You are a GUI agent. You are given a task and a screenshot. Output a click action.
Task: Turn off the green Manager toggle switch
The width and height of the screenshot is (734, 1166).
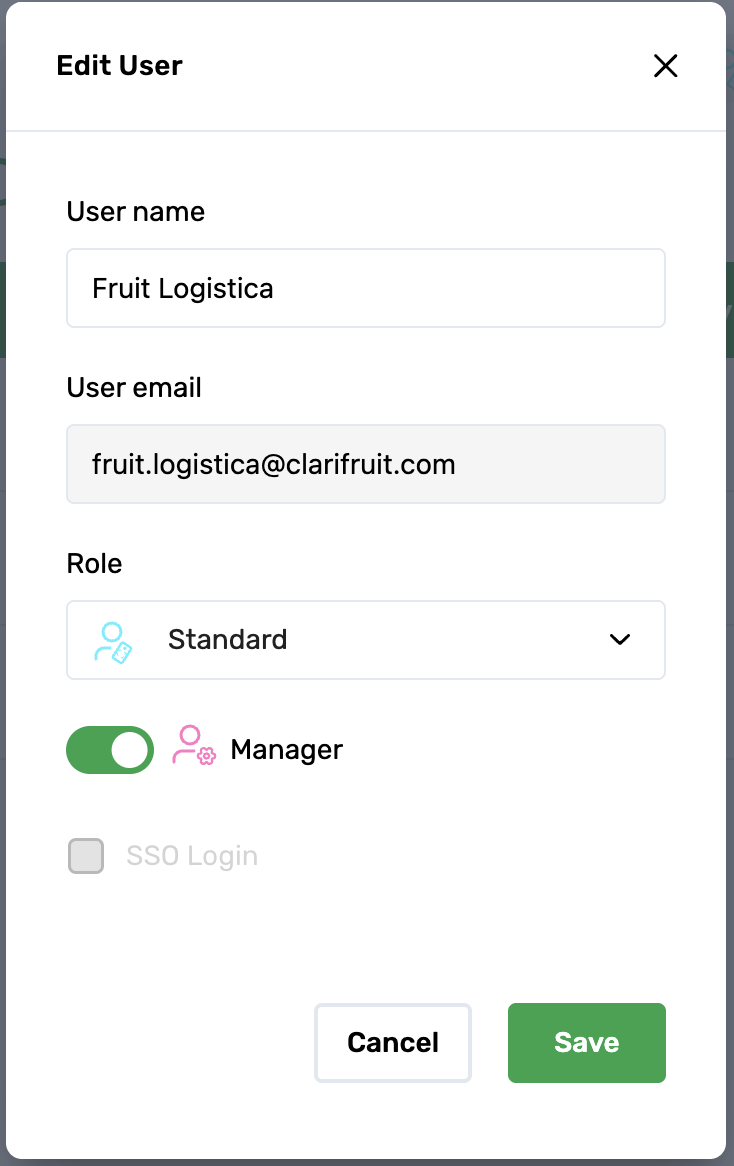click(x=110, y=750)
